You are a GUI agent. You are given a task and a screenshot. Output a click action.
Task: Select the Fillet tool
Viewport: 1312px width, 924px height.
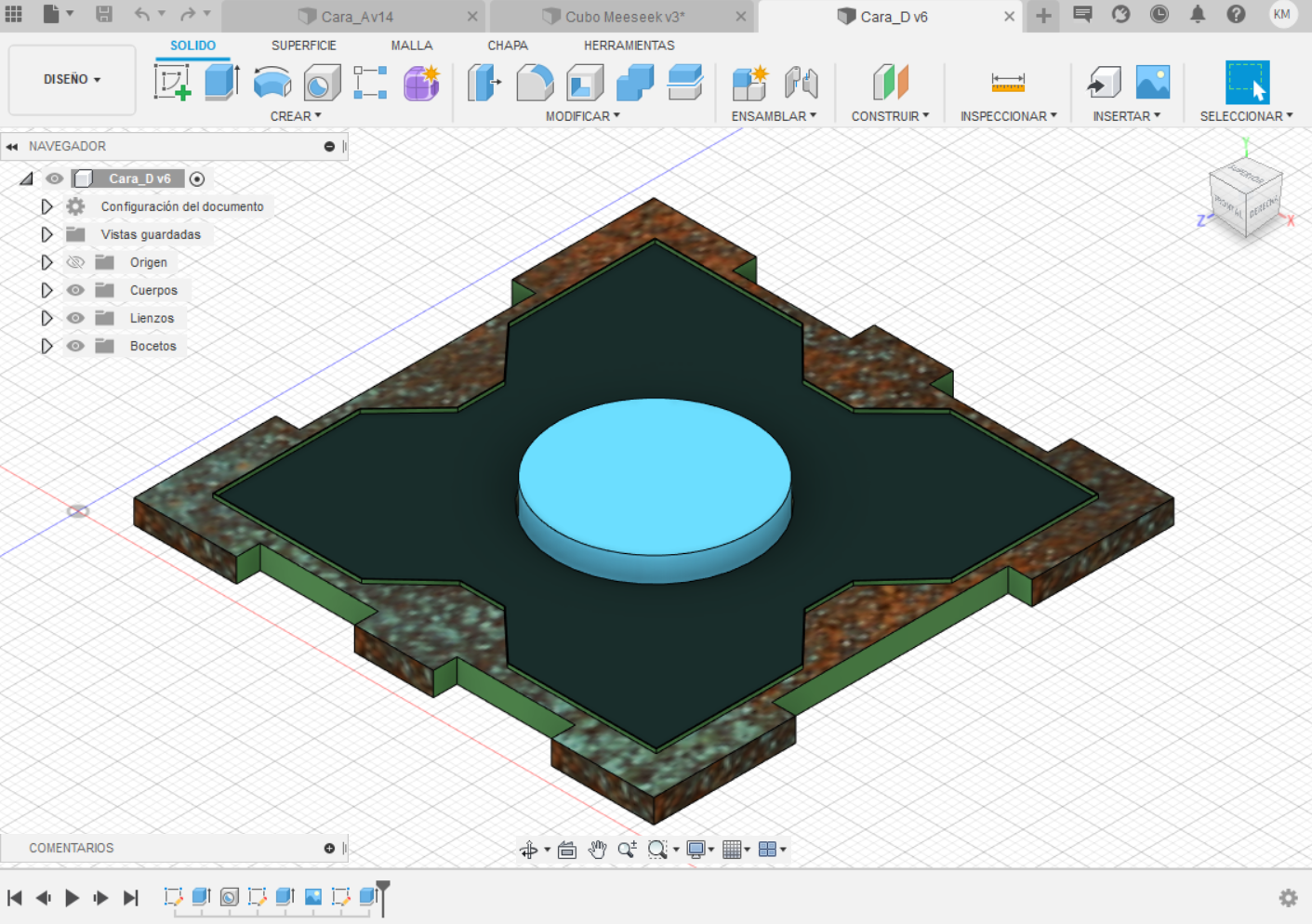pos(535,83)
